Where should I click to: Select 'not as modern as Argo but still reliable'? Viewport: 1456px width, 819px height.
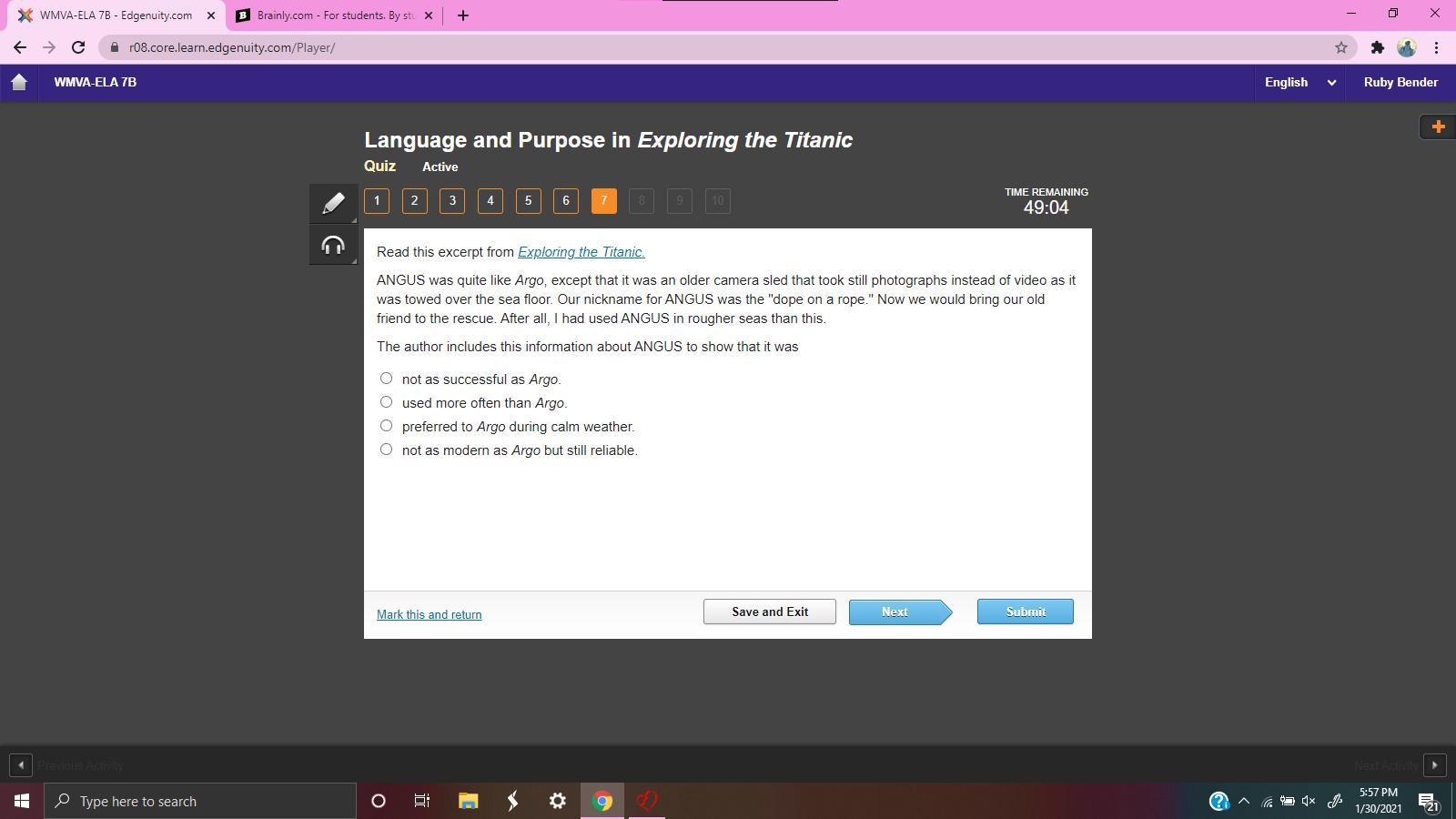tap(387, 450)
